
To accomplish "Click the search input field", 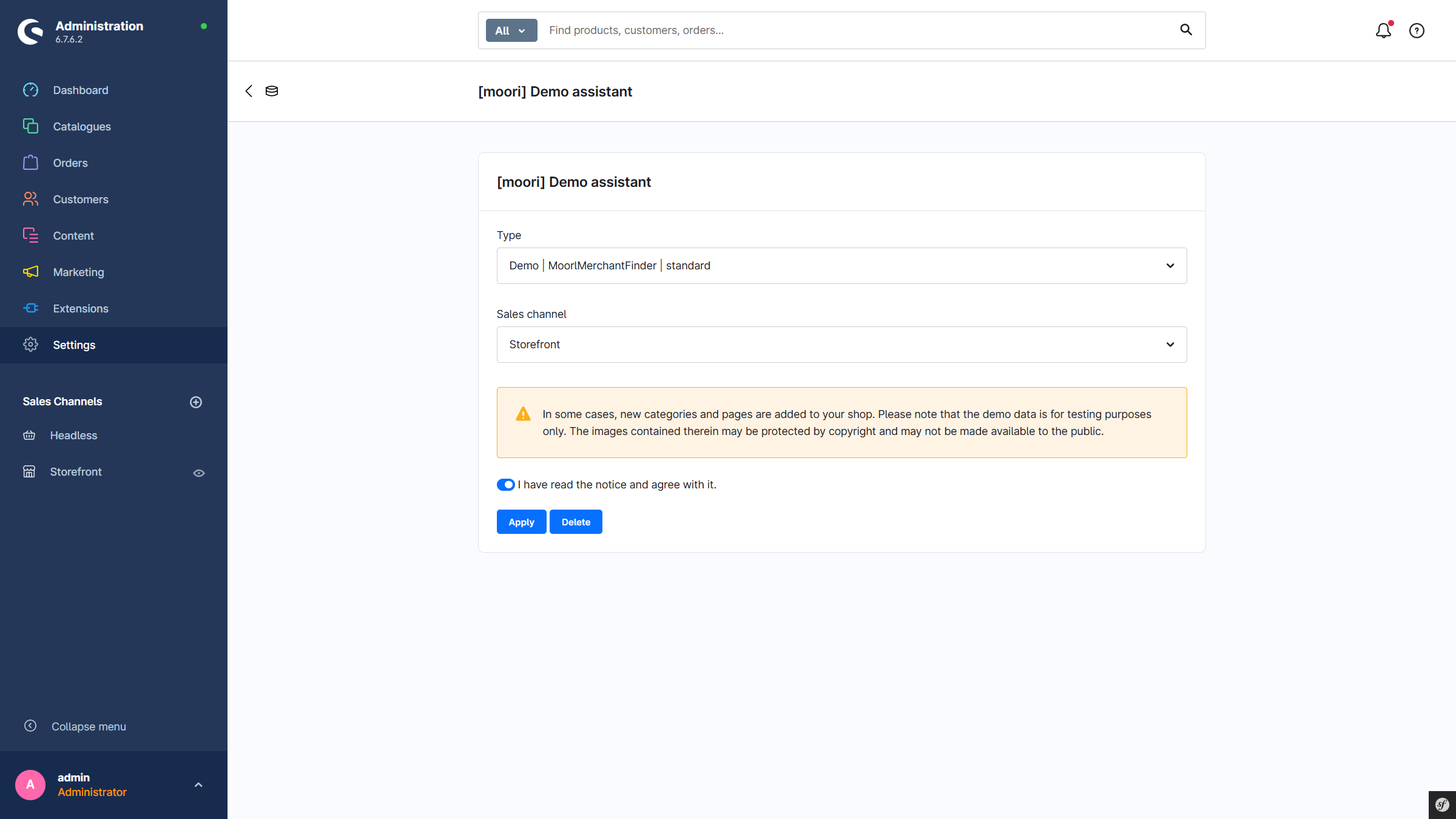I will (x=855, y=30).
